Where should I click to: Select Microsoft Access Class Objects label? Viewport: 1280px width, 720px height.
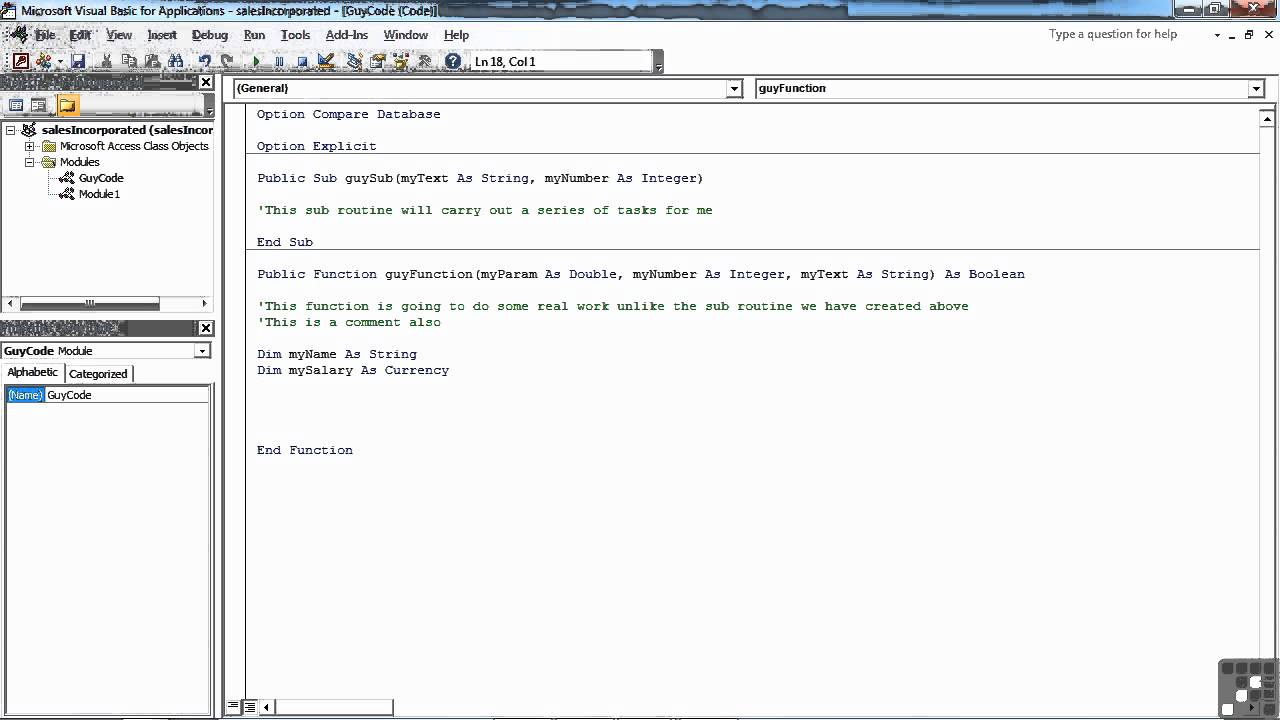click(134, 146)
